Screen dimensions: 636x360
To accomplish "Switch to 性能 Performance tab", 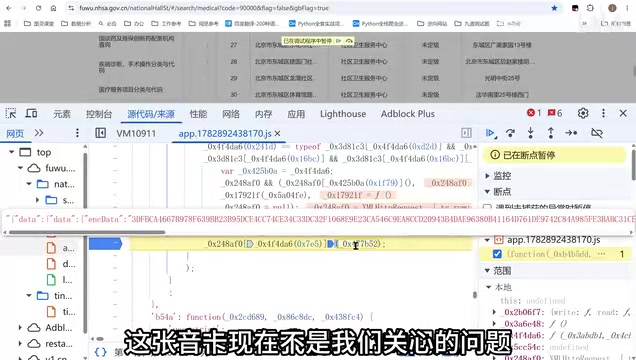I will click(198, 114).
